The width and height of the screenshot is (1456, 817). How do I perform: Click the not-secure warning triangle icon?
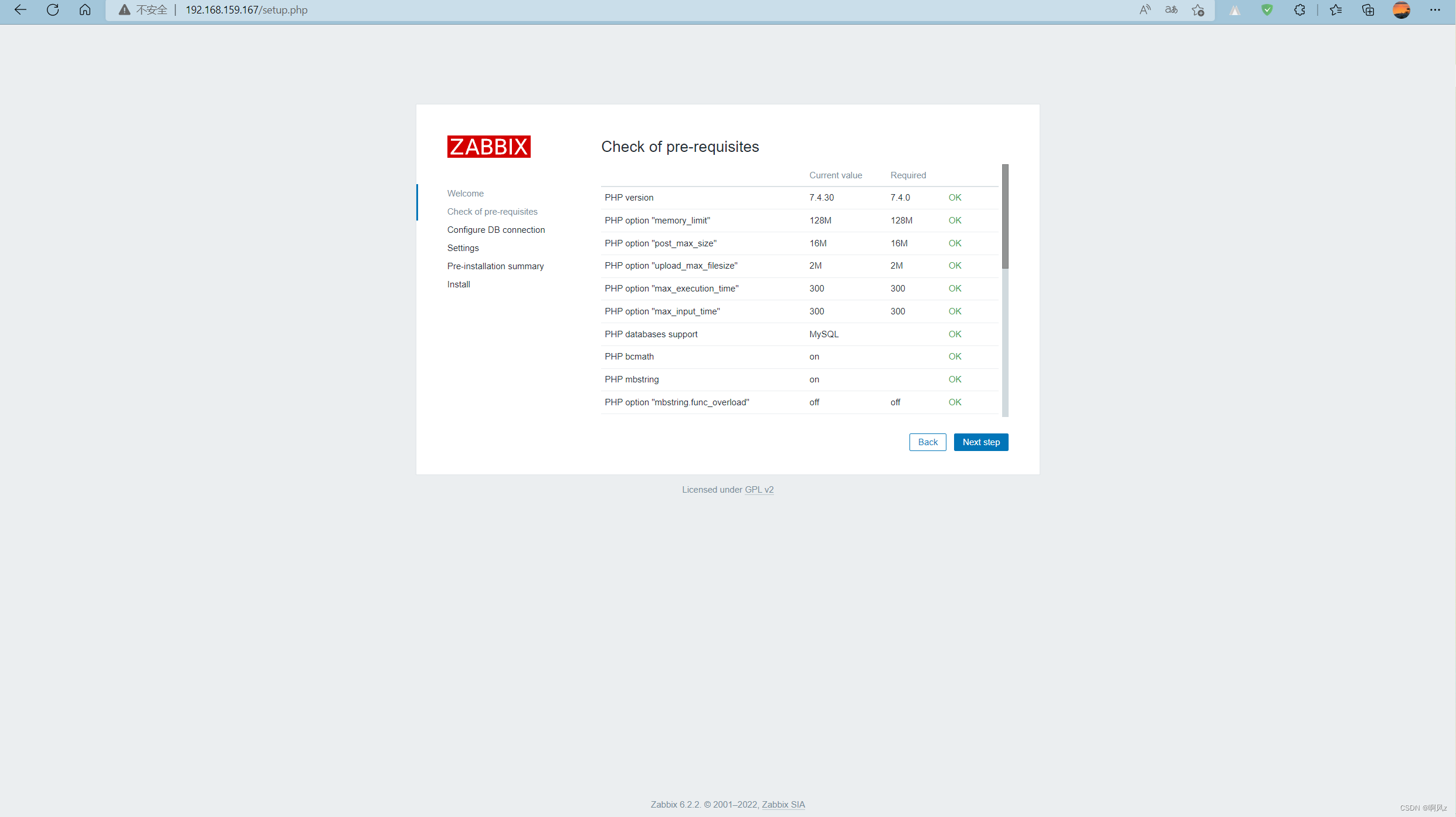(x=124, y=10)
